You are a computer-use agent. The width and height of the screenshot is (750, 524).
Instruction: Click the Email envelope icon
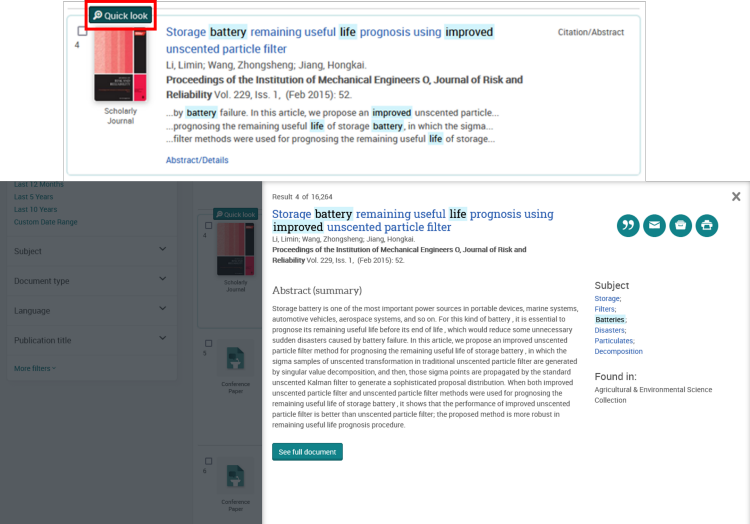click(654, 225)
